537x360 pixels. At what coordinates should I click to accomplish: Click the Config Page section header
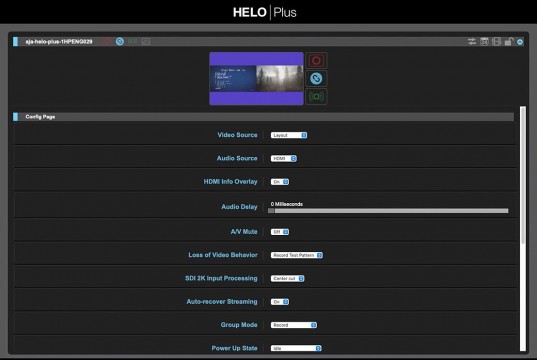coord(263,117)
